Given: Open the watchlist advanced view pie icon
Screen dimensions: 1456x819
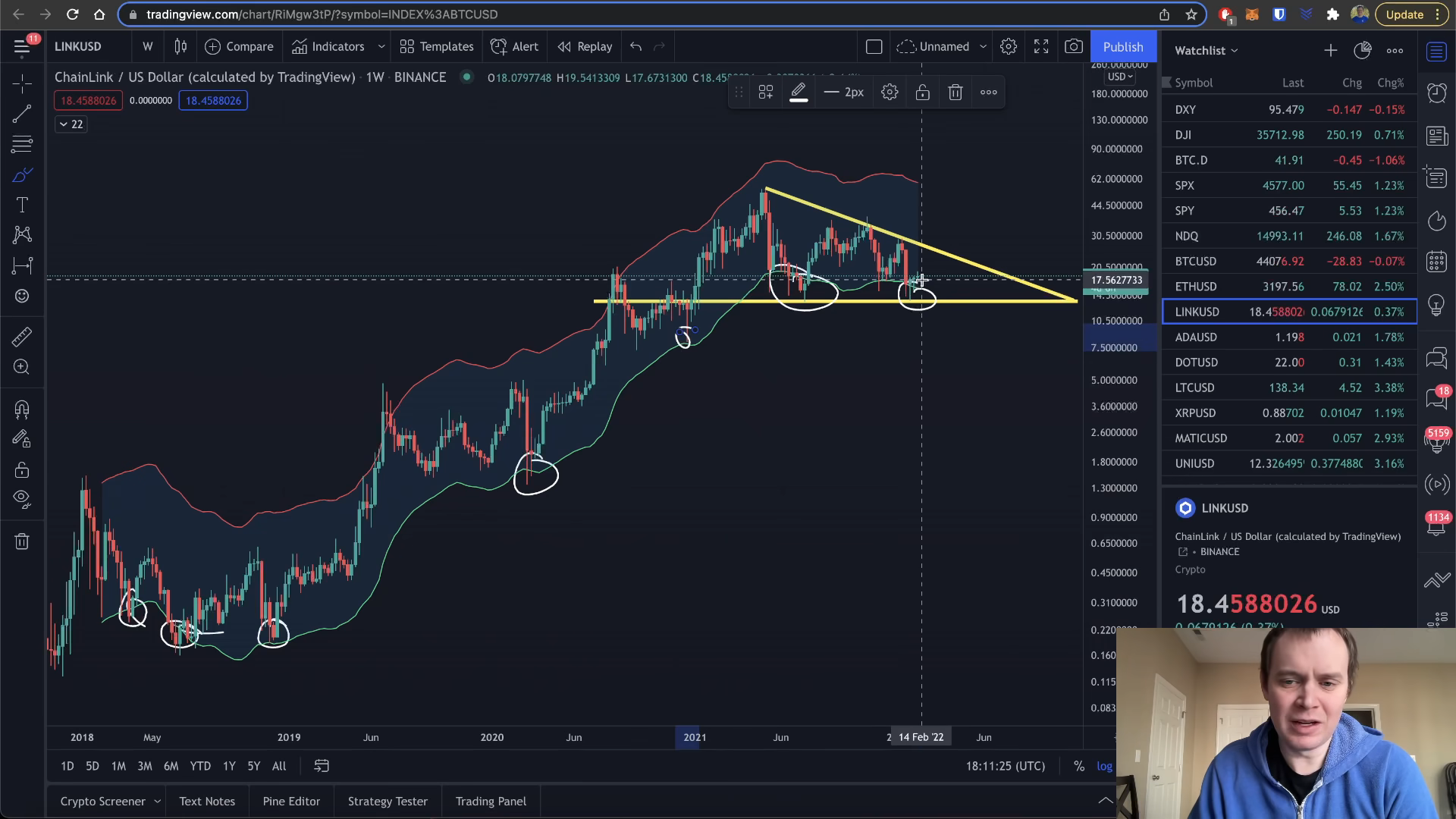Looking at the screenshot, I should tap(1362, 51).
